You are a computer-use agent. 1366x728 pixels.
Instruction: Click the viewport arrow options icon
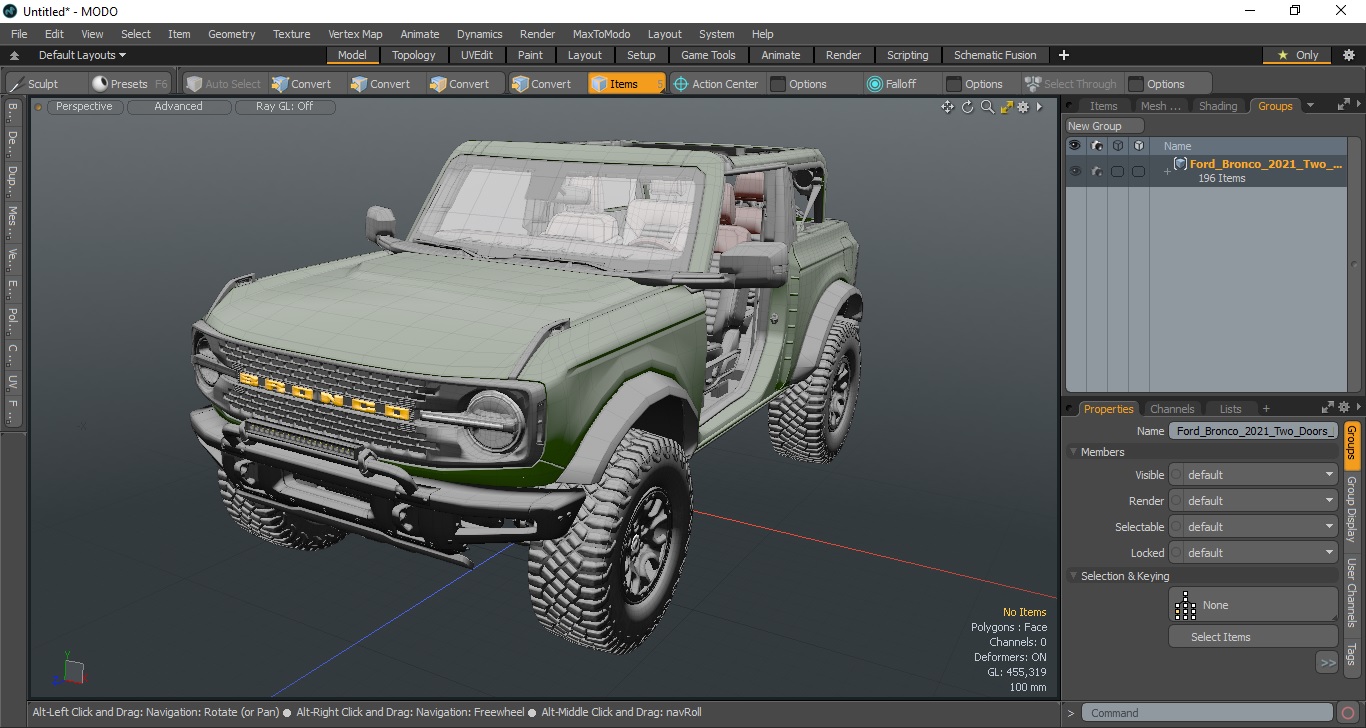pyautogui.click(x=1039, y=107)
